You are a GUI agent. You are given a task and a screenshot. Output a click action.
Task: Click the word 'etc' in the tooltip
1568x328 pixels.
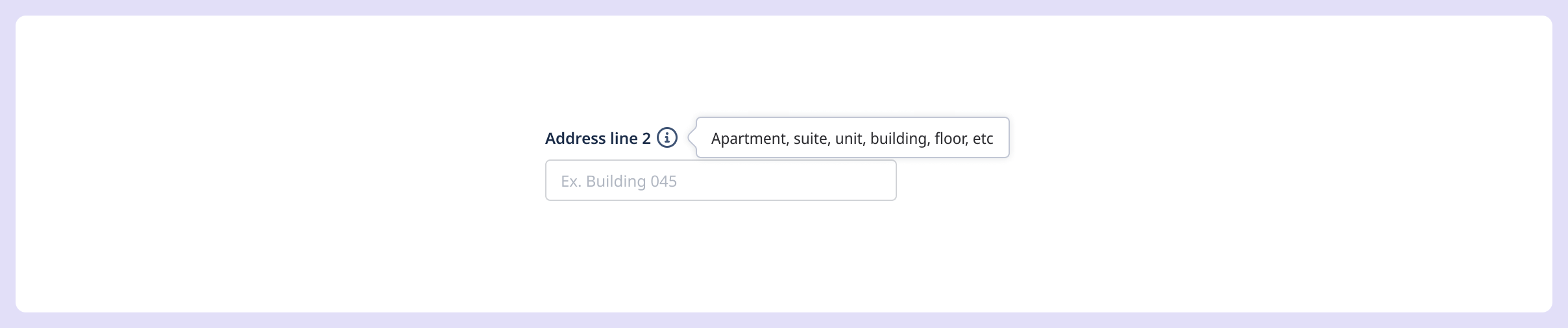pos(983,139)
